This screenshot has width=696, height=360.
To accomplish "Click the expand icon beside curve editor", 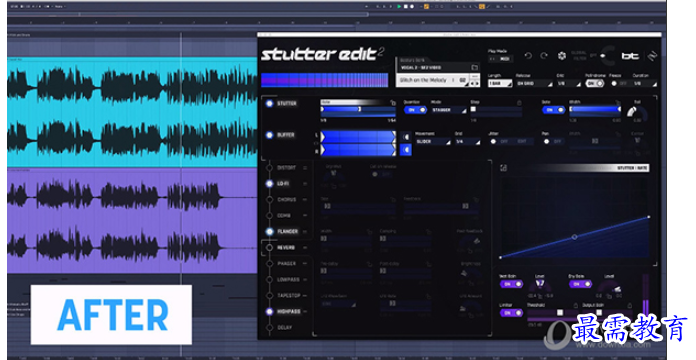I will click(x=503, y=168).
